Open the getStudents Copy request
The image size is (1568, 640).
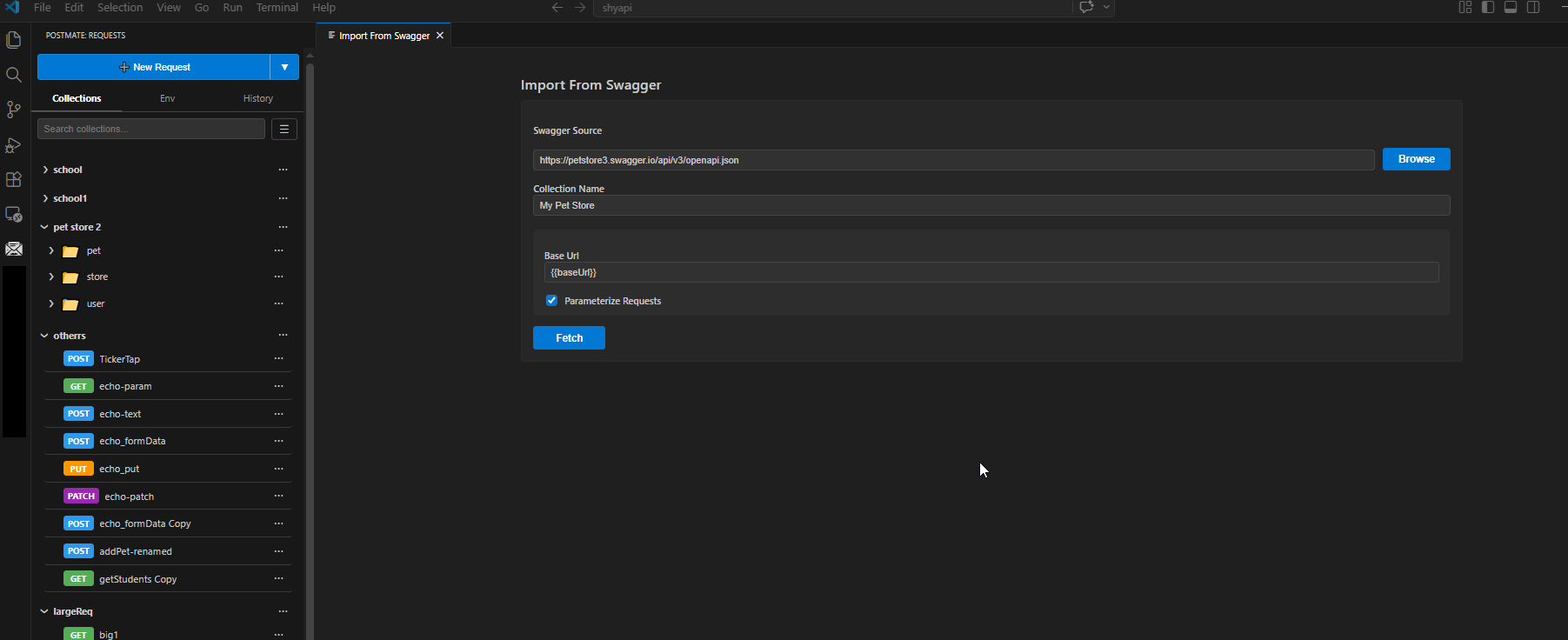point(168,579)
